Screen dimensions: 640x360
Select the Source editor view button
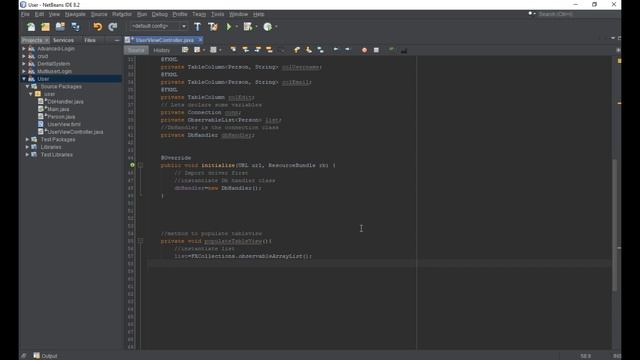pyautogui.click(x=136, y=50)
